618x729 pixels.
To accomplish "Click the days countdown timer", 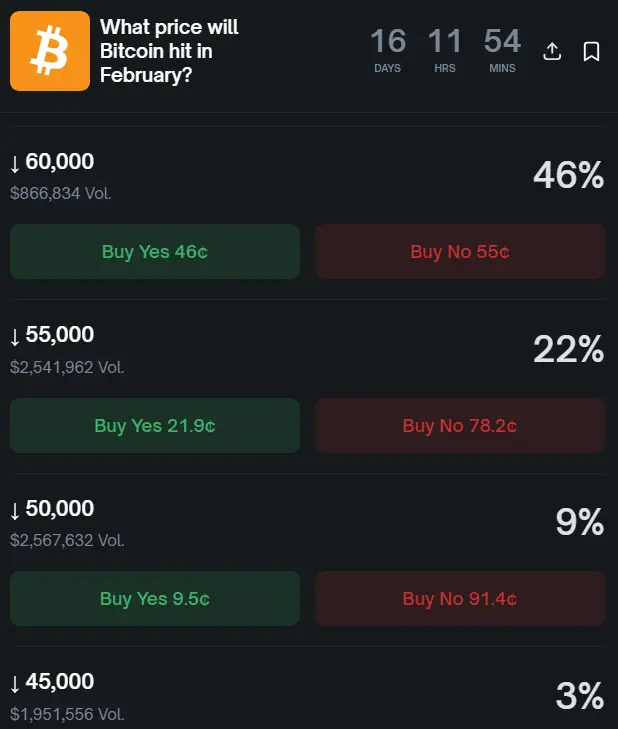I will point(388,50).
